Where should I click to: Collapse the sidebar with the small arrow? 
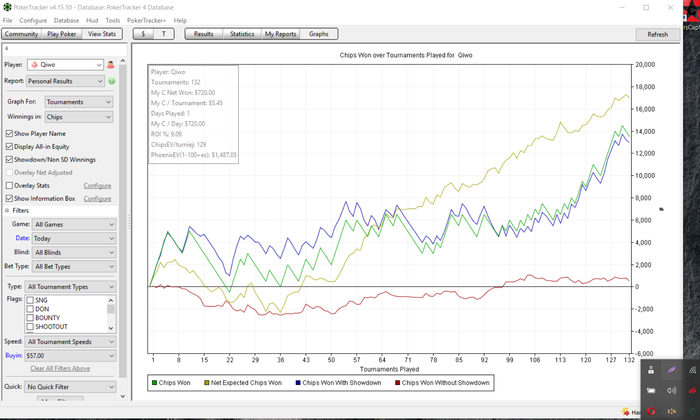(8, 48)
